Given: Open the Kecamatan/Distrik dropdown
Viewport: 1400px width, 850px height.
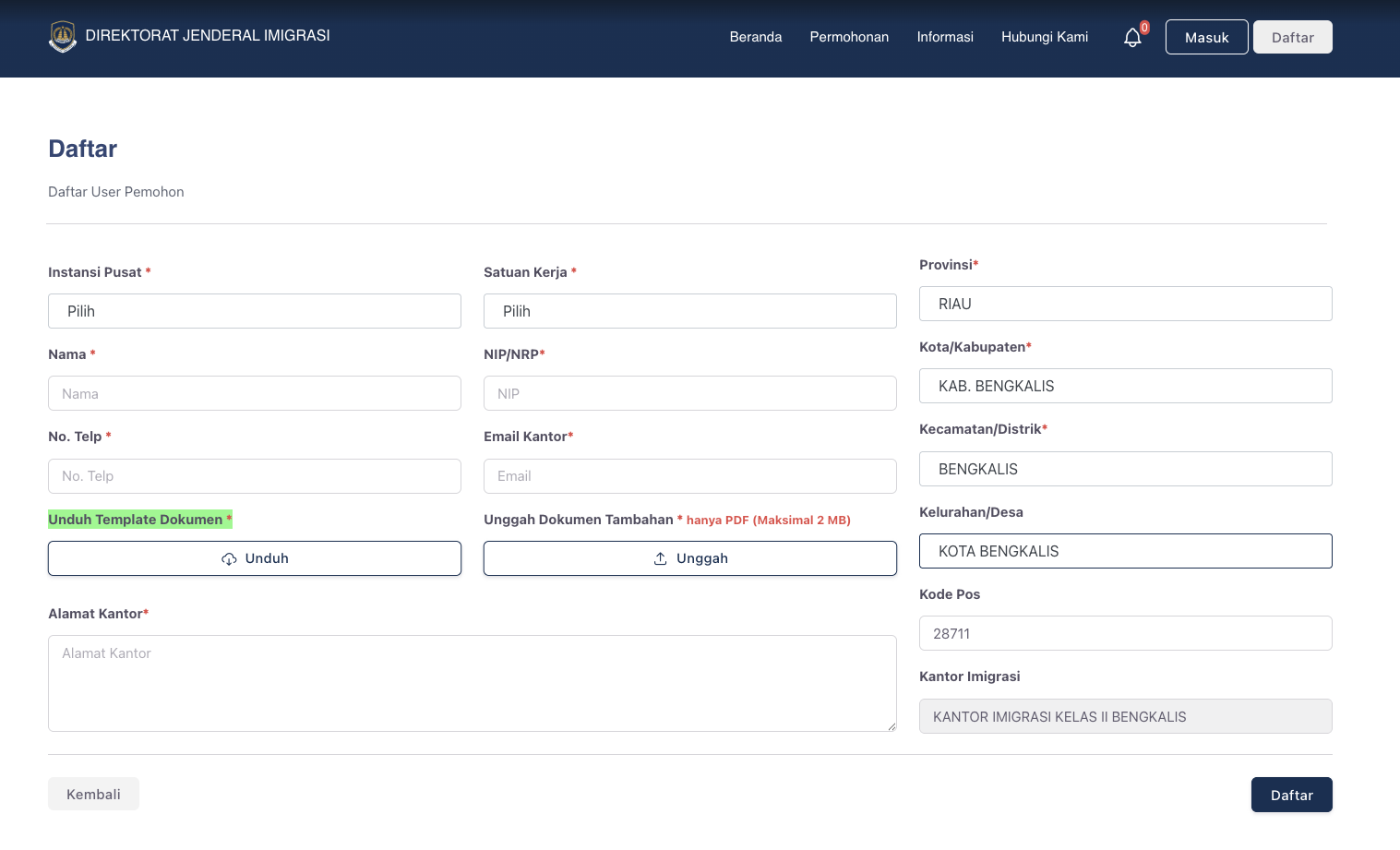Looking at the screenshot, I should (x=1125, y=470).
